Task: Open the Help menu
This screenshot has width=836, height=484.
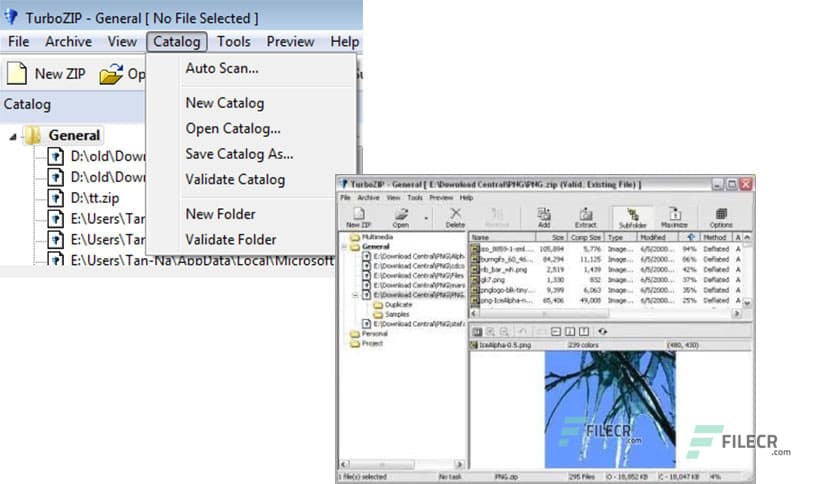Action: 344,42
